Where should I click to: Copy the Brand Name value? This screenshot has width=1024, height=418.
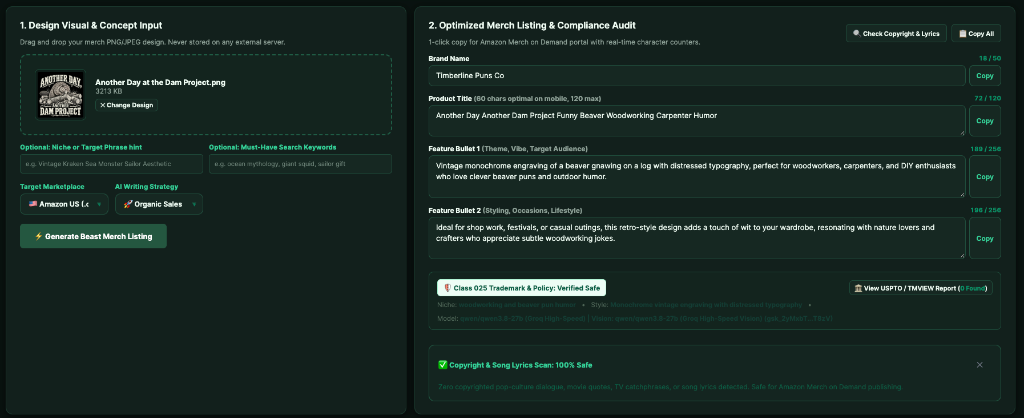point(985,75)
